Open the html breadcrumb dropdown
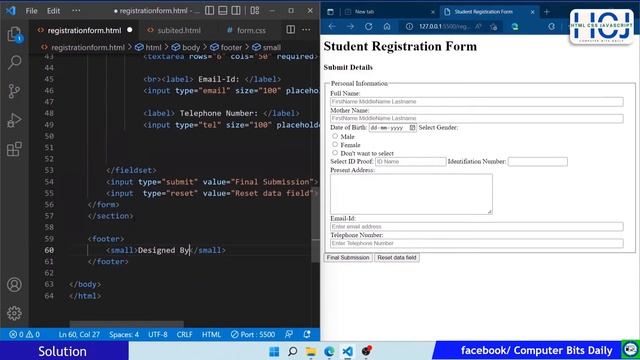 (x=148, y=47)
